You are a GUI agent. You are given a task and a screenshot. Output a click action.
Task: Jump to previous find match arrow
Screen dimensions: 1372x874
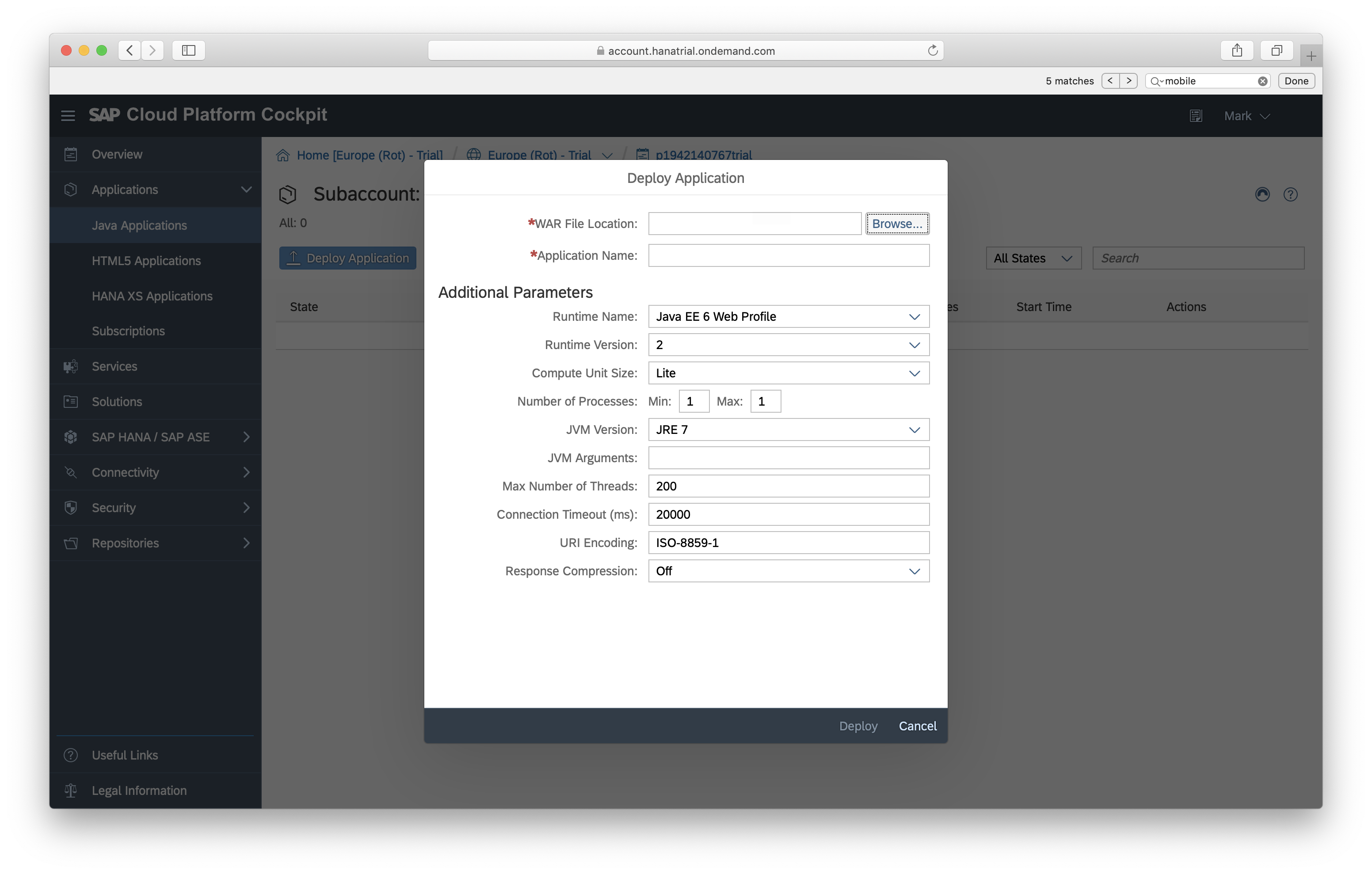tap(1110, 81)
